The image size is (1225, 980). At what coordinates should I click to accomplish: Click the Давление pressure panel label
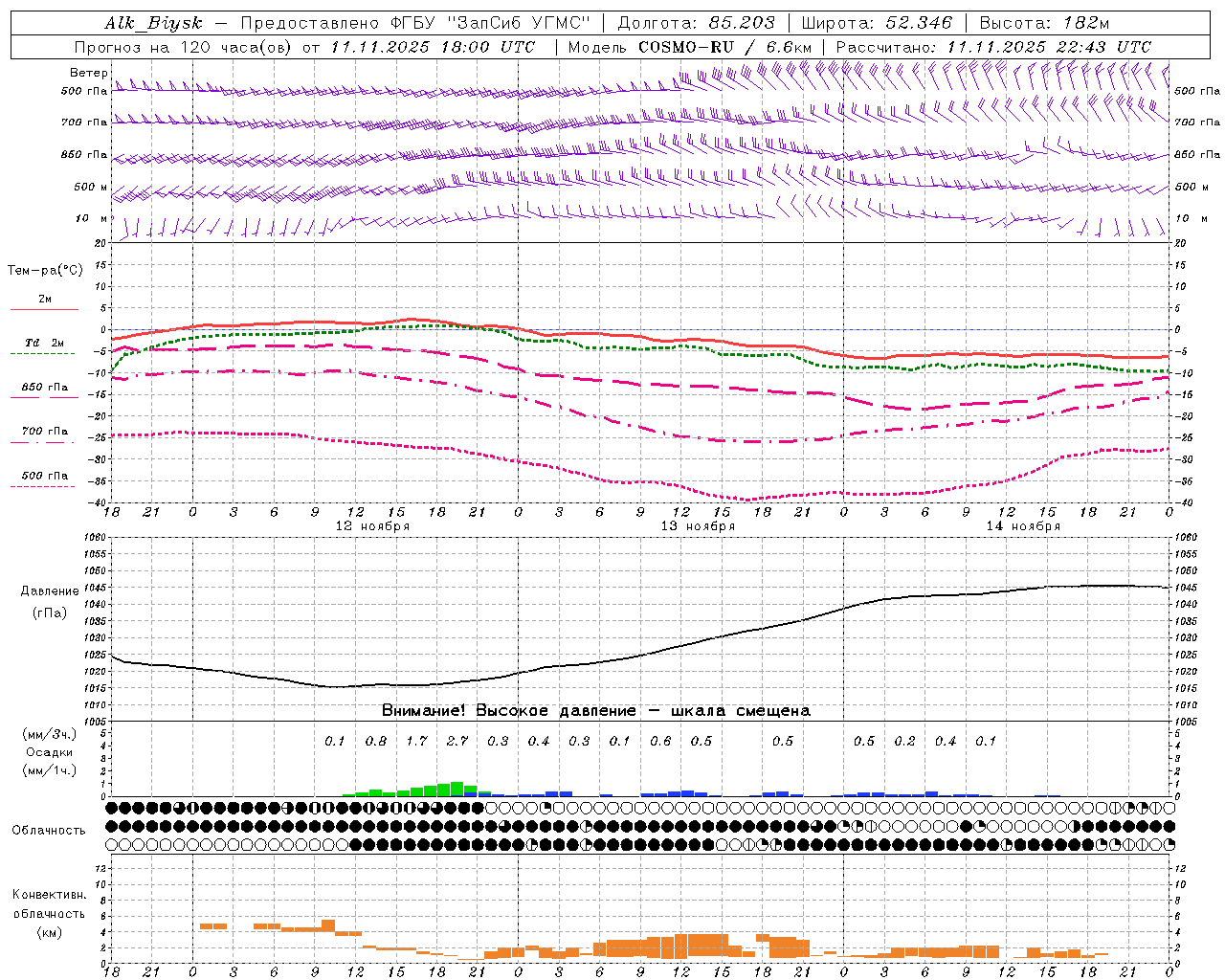(49, 591)
